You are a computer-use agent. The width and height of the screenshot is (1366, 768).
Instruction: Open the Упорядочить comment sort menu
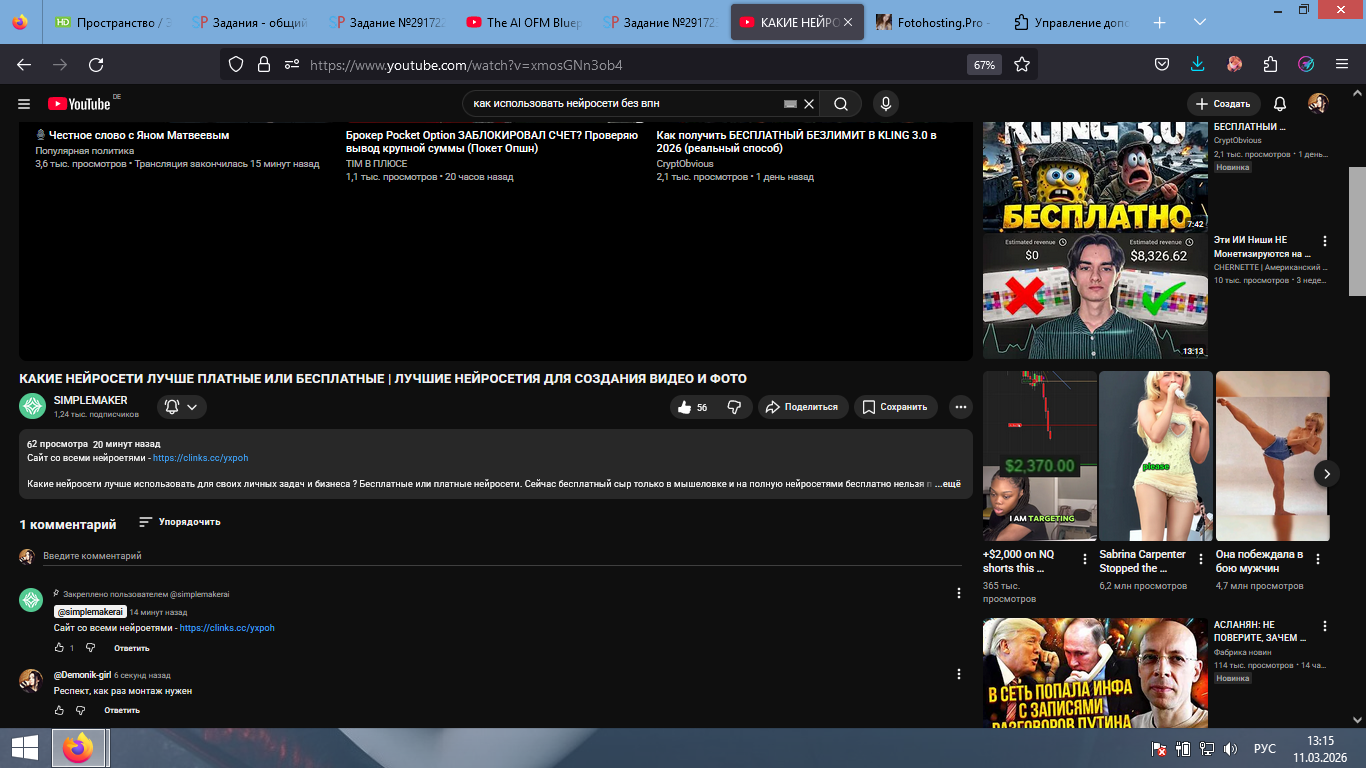[x=180, y=522]
